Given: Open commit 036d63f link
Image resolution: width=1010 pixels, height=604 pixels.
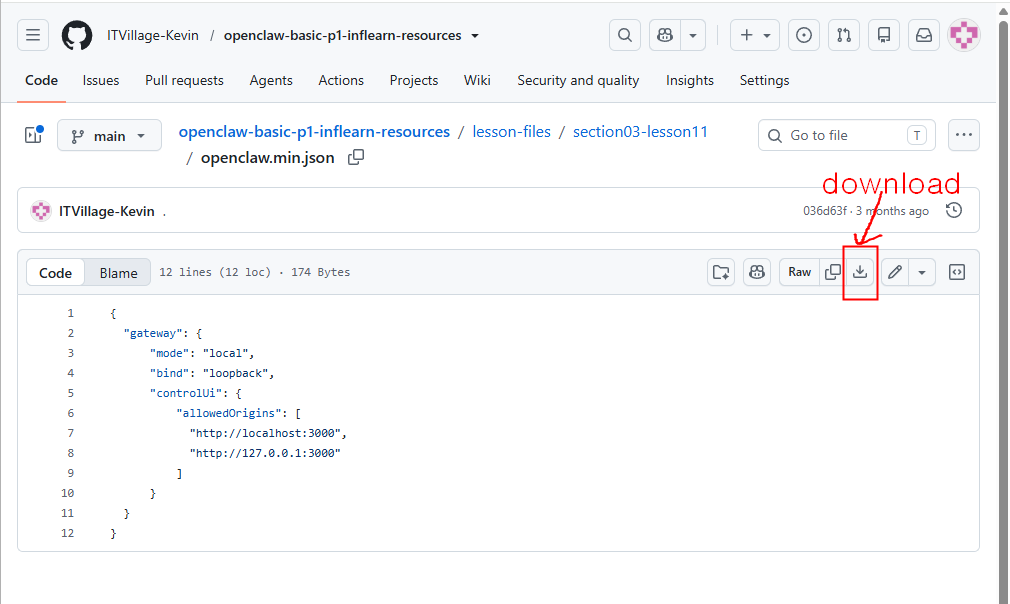Looking at the screenshot, I should click(824, 211).
